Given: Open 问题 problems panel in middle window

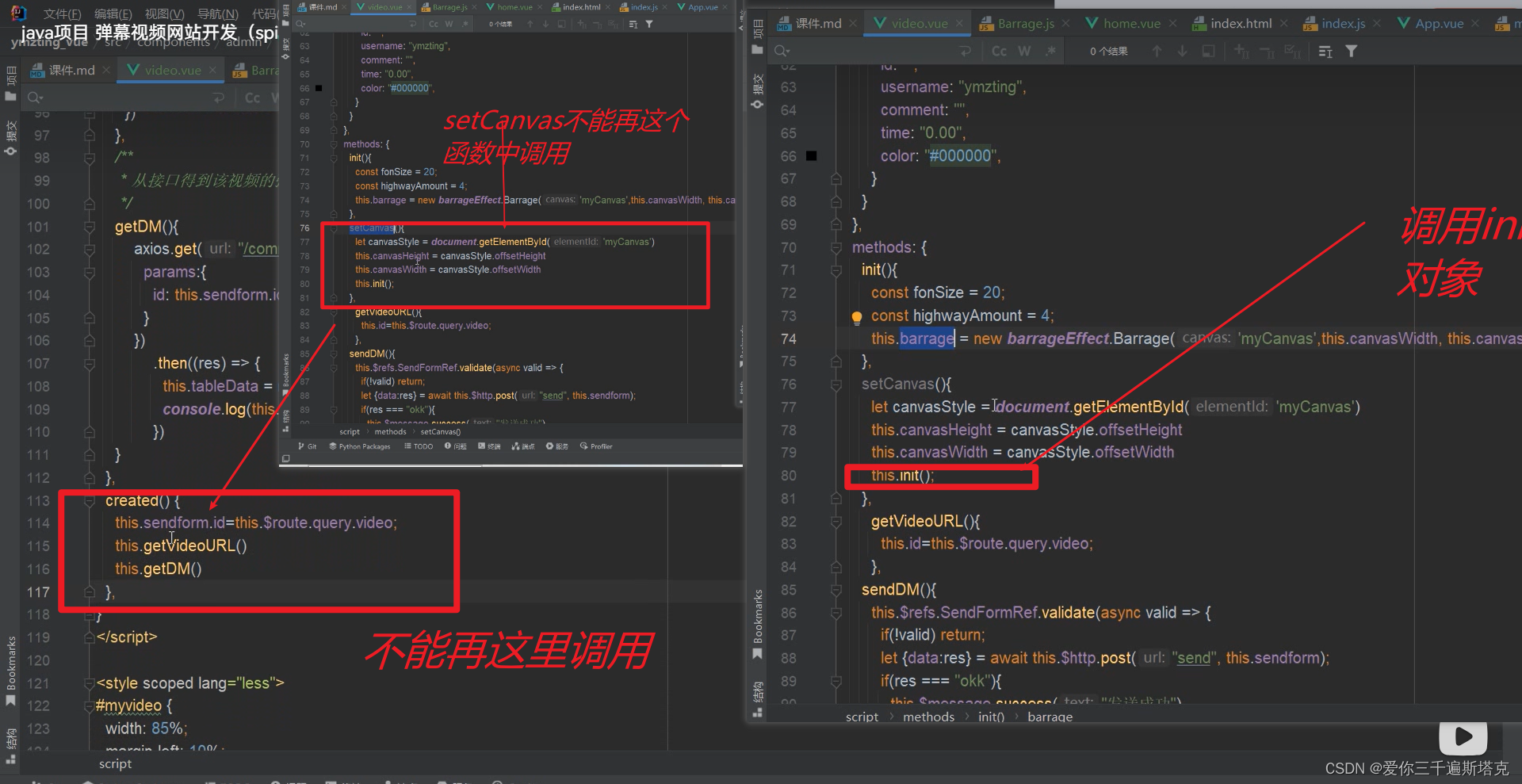Looking at the screenshot, I should 456,446.
